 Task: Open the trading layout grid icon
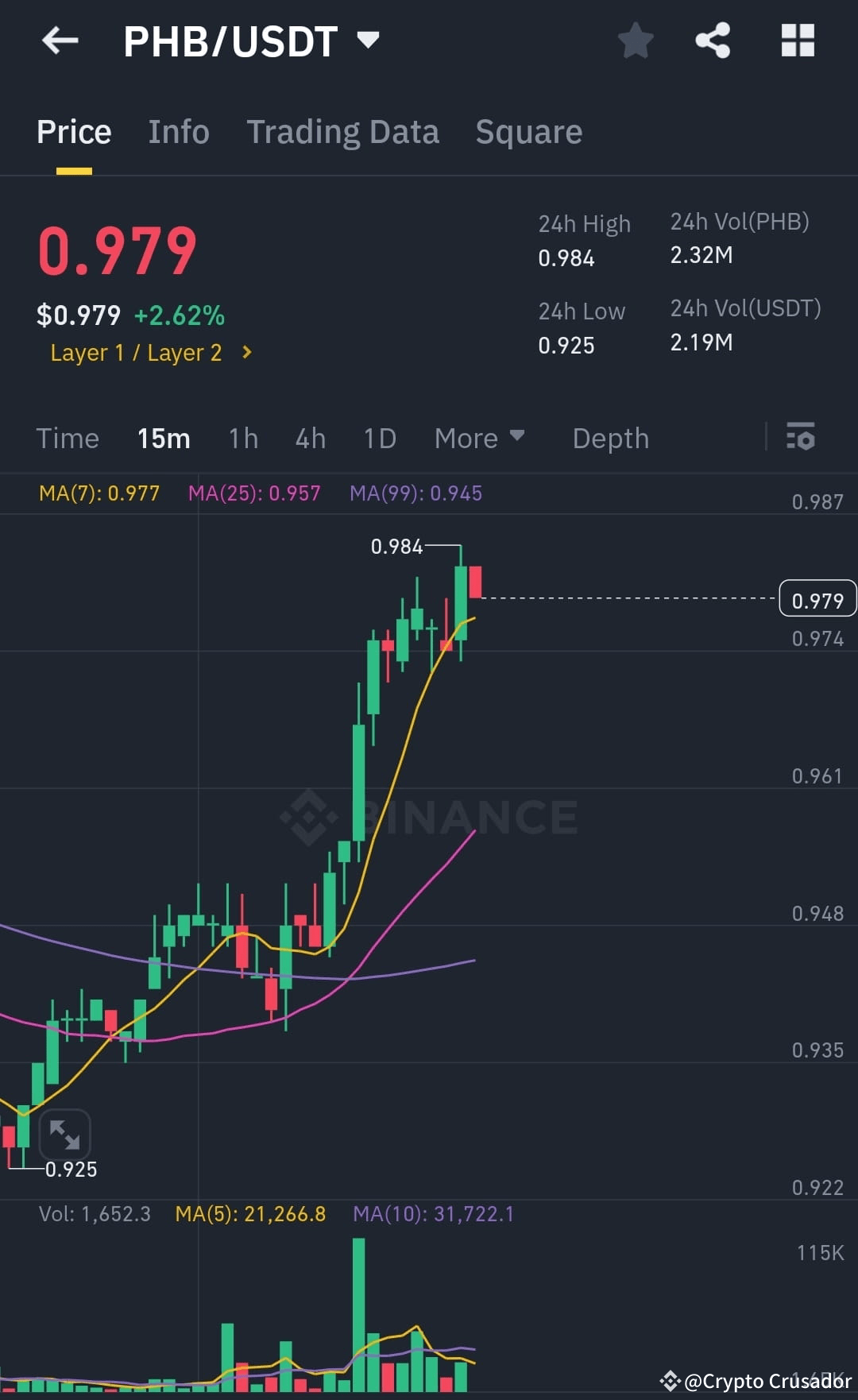pyautogui.click(x=798, y=41)
